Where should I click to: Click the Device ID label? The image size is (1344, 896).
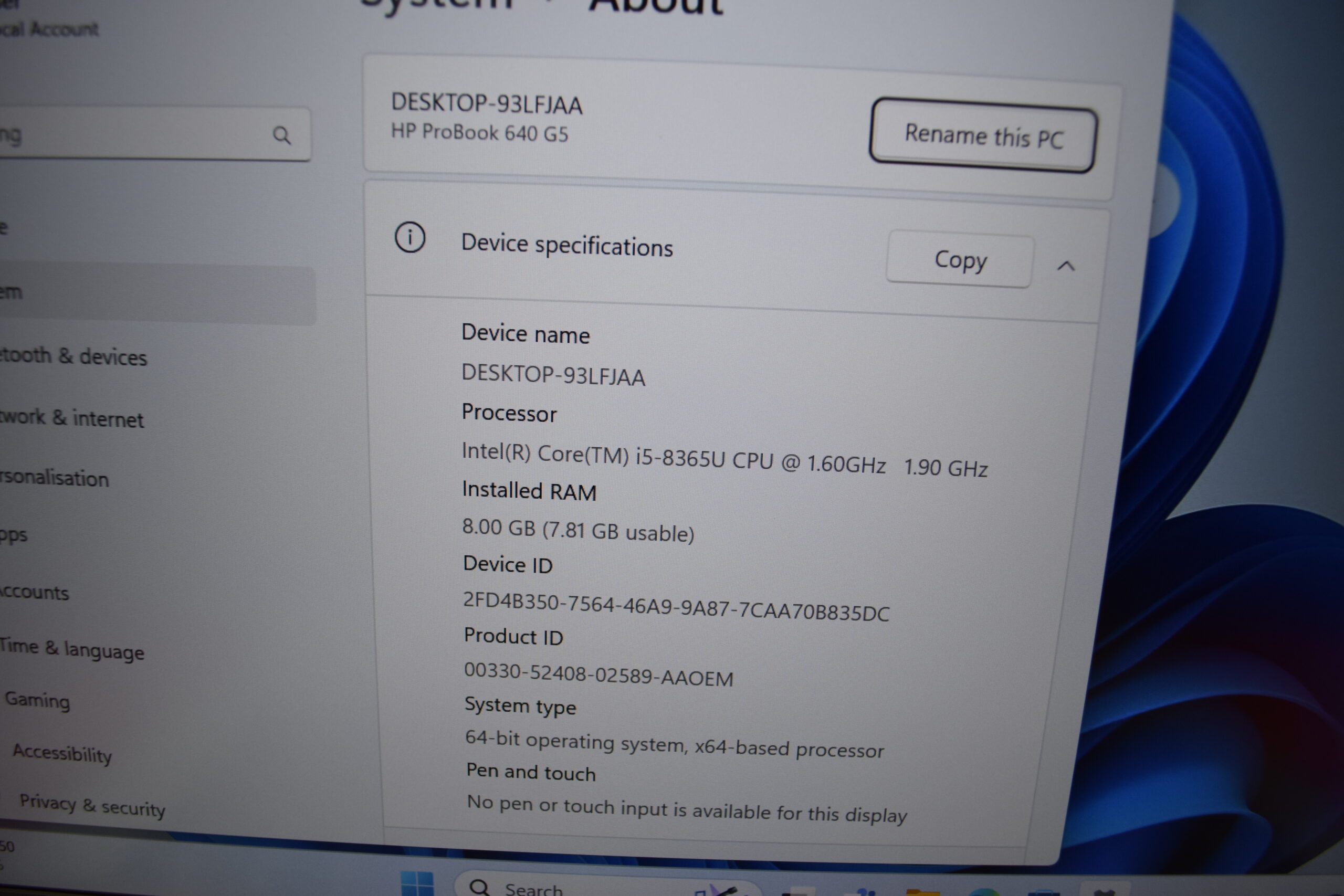point(508,565)
